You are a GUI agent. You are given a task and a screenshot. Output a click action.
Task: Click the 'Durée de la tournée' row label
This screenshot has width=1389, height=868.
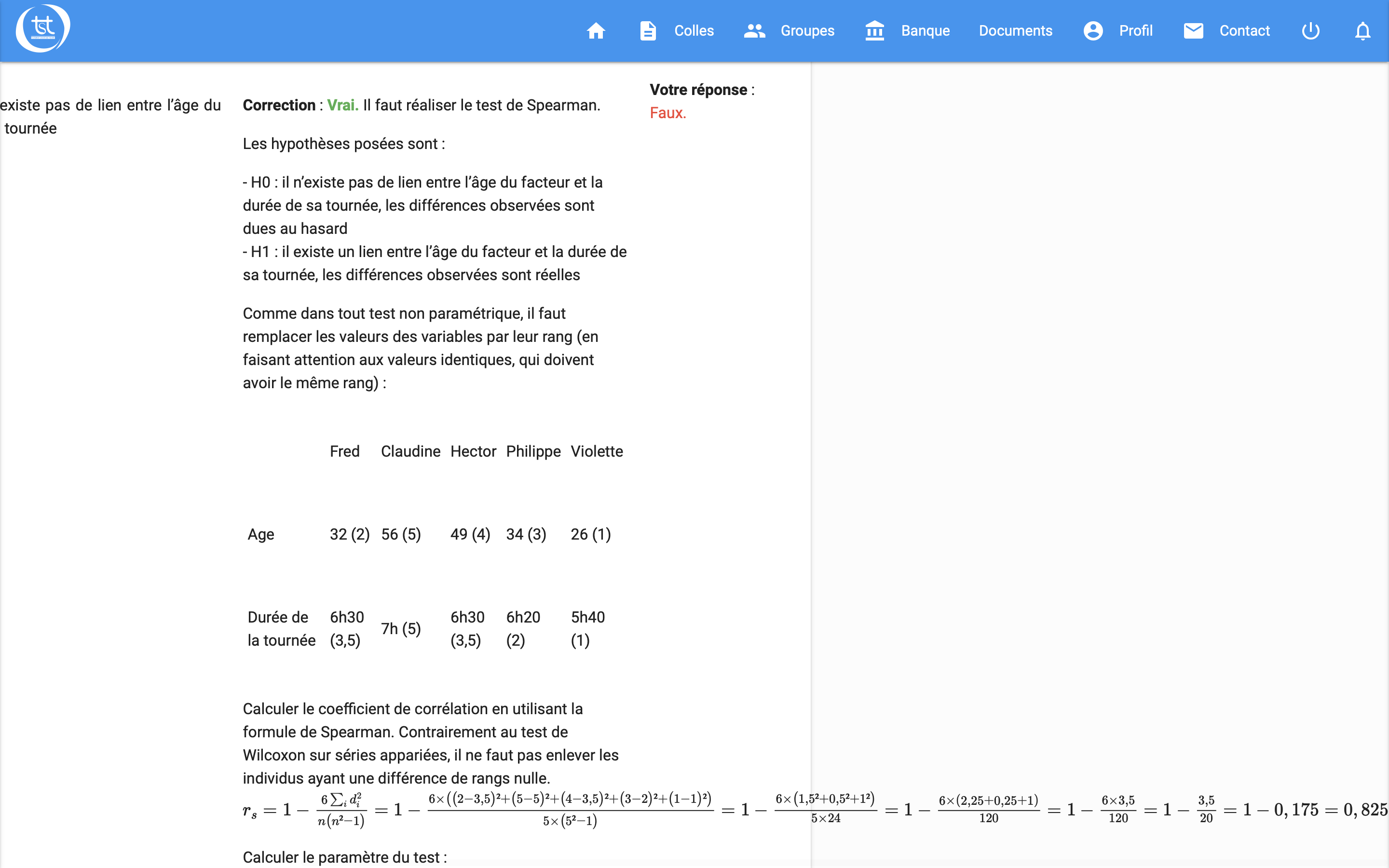(x=281, y=629)
